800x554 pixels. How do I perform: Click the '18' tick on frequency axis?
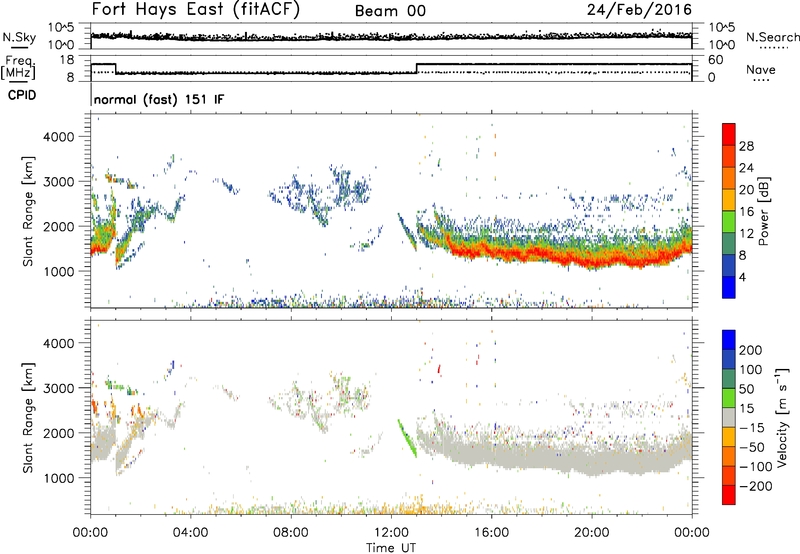pyautogui.click(x=67, y=60)
